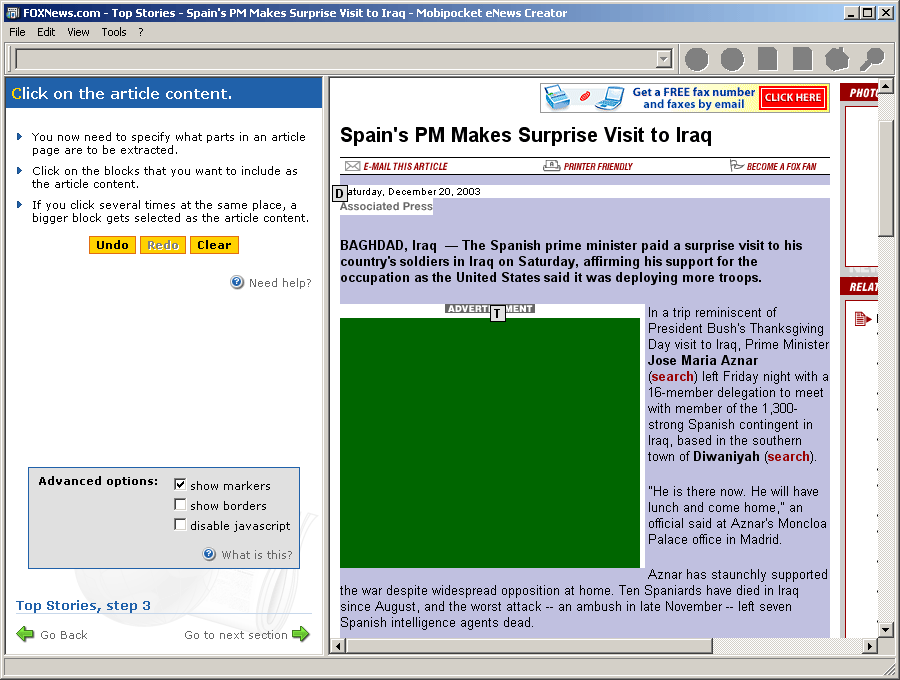This screenshot has height=680, width=900.
Task: Click the magnifier Search toolbar icon
Action: coord(872,59)
